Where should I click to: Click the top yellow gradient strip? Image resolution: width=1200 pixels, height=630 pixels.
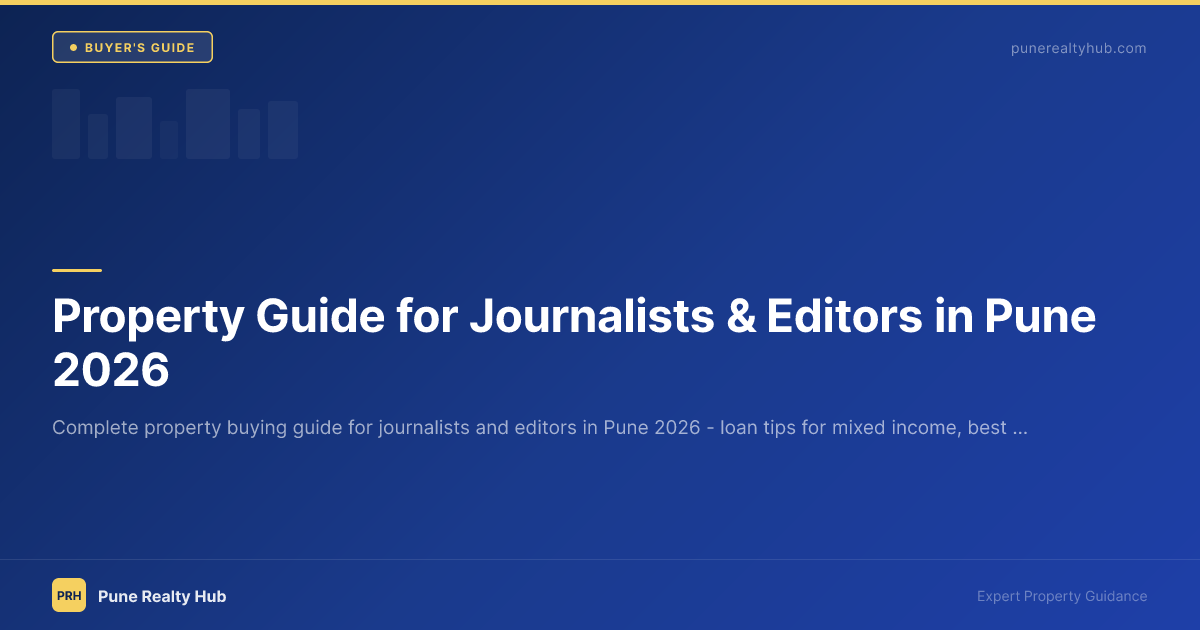[x=600, y=3]
